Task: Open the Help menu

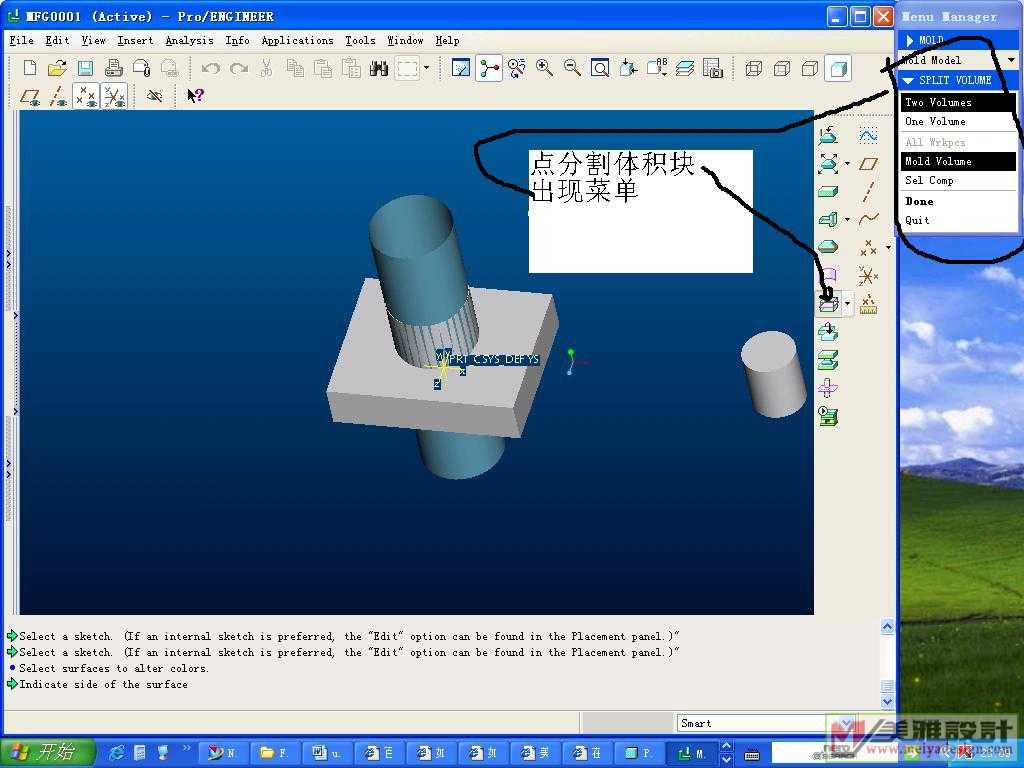Action: (447, 40)
